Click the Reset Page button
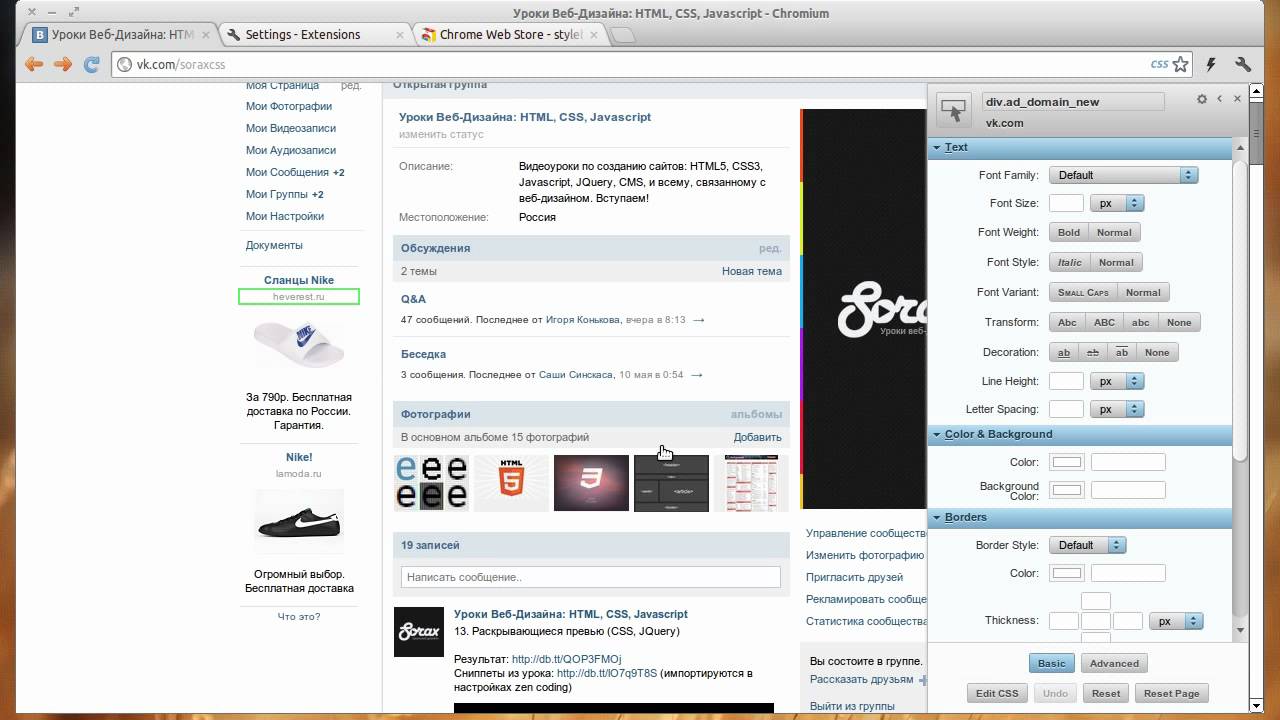1280x720 pixels. [x=1172, y=693]
